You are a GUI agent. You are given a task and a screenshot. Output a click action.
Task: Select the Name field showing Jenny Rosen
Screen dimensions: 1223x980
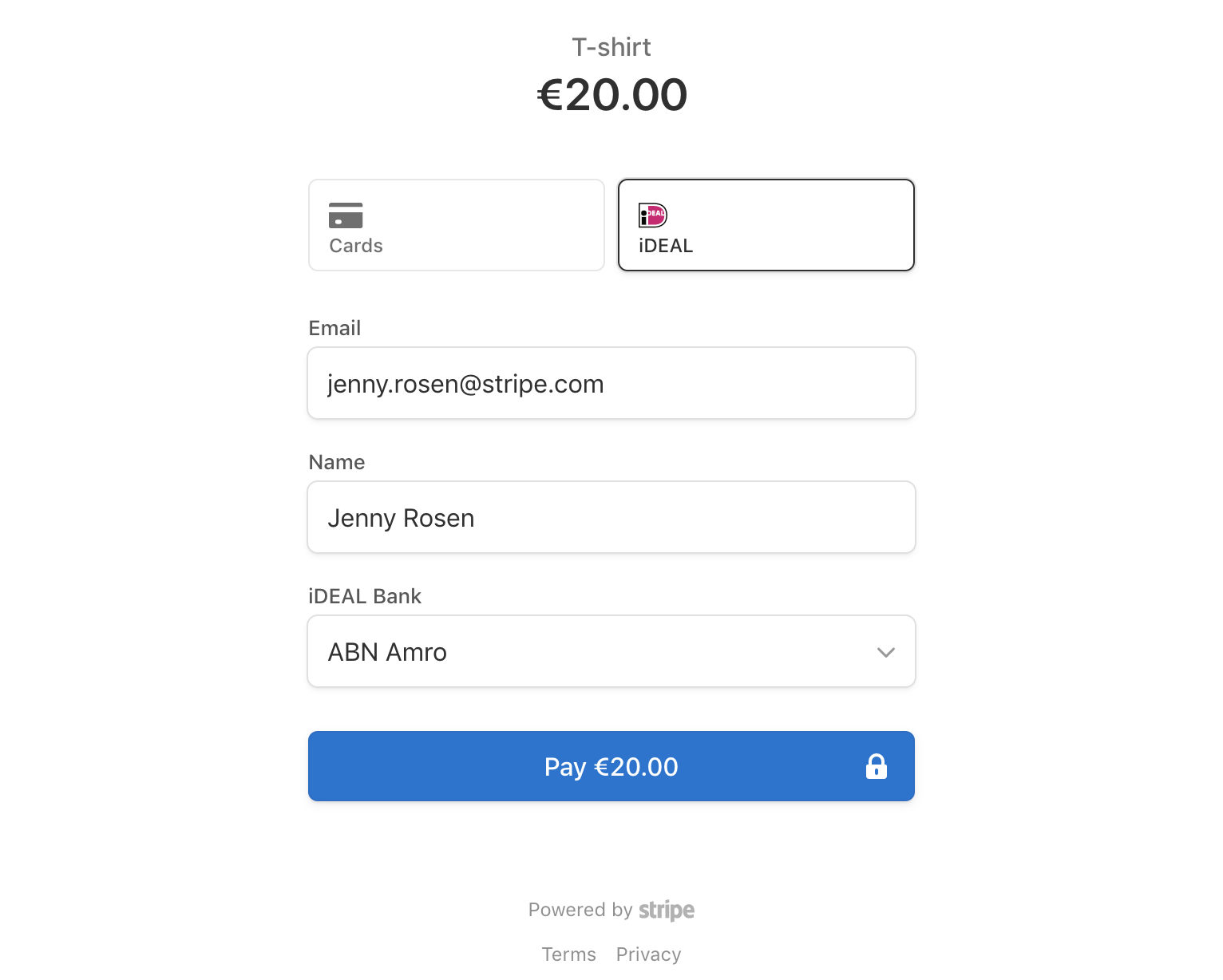(611, 517)
